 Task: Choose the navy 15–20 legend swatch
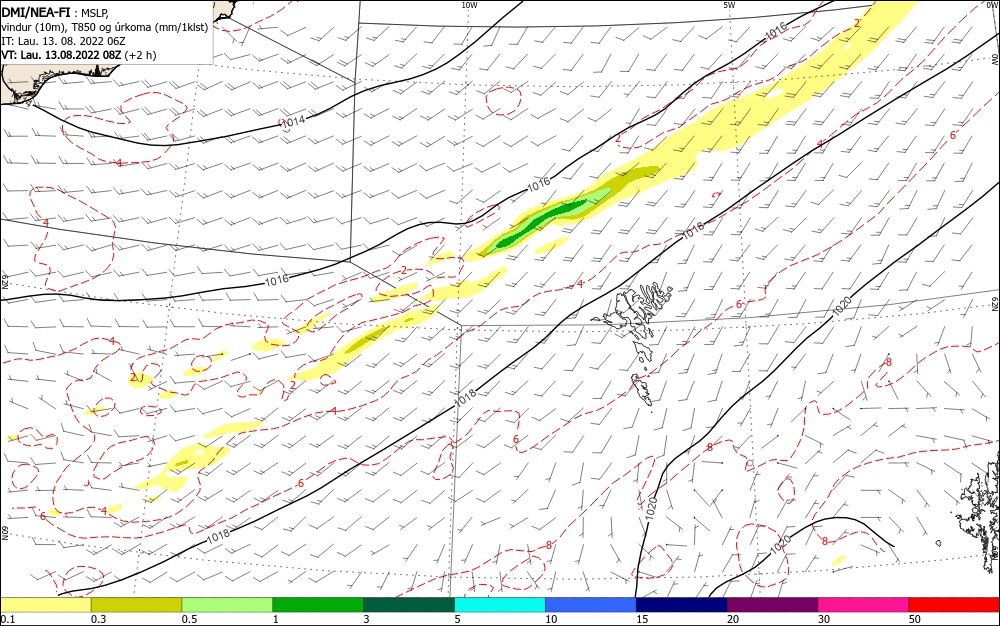pos(682,605)
